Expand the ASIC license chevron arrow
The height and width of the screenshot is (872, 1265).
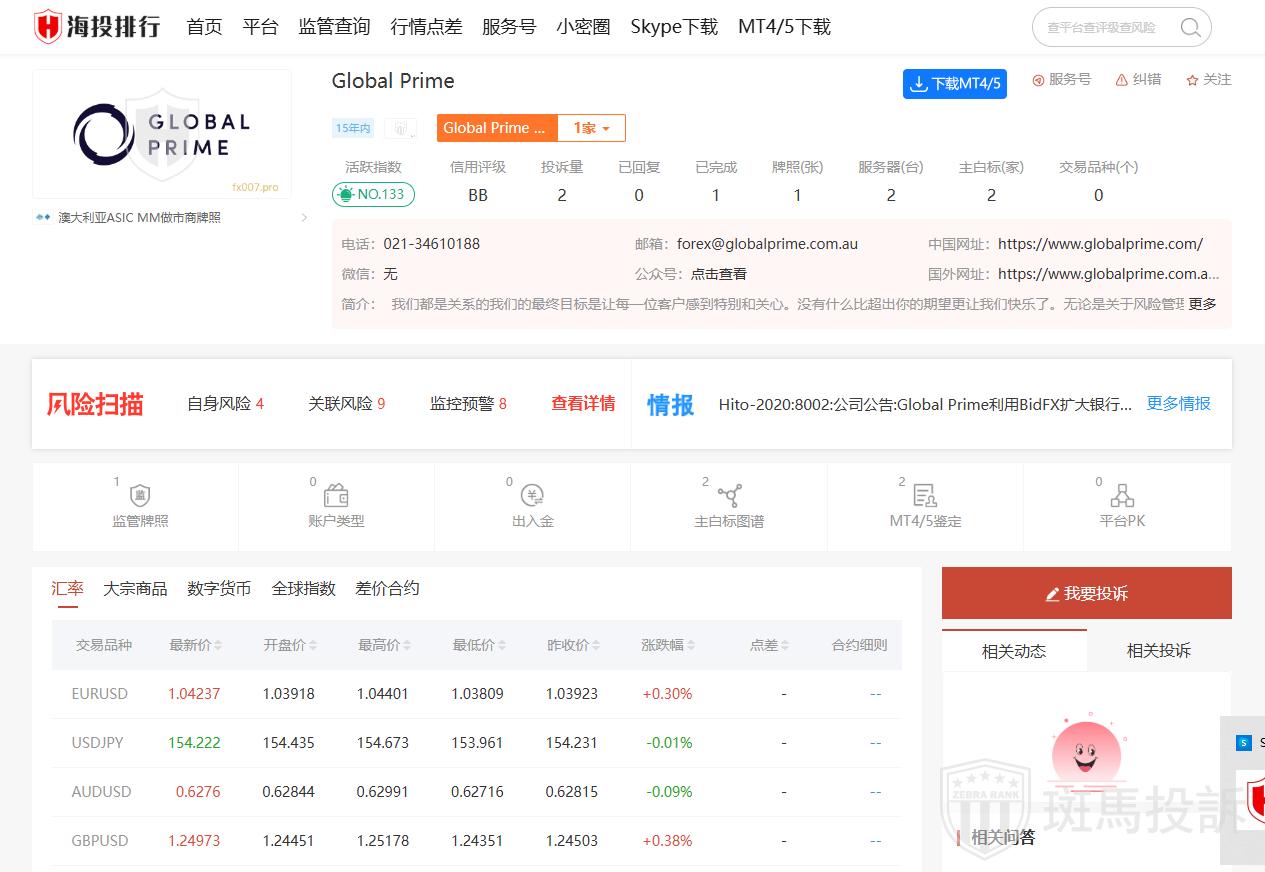304,218
